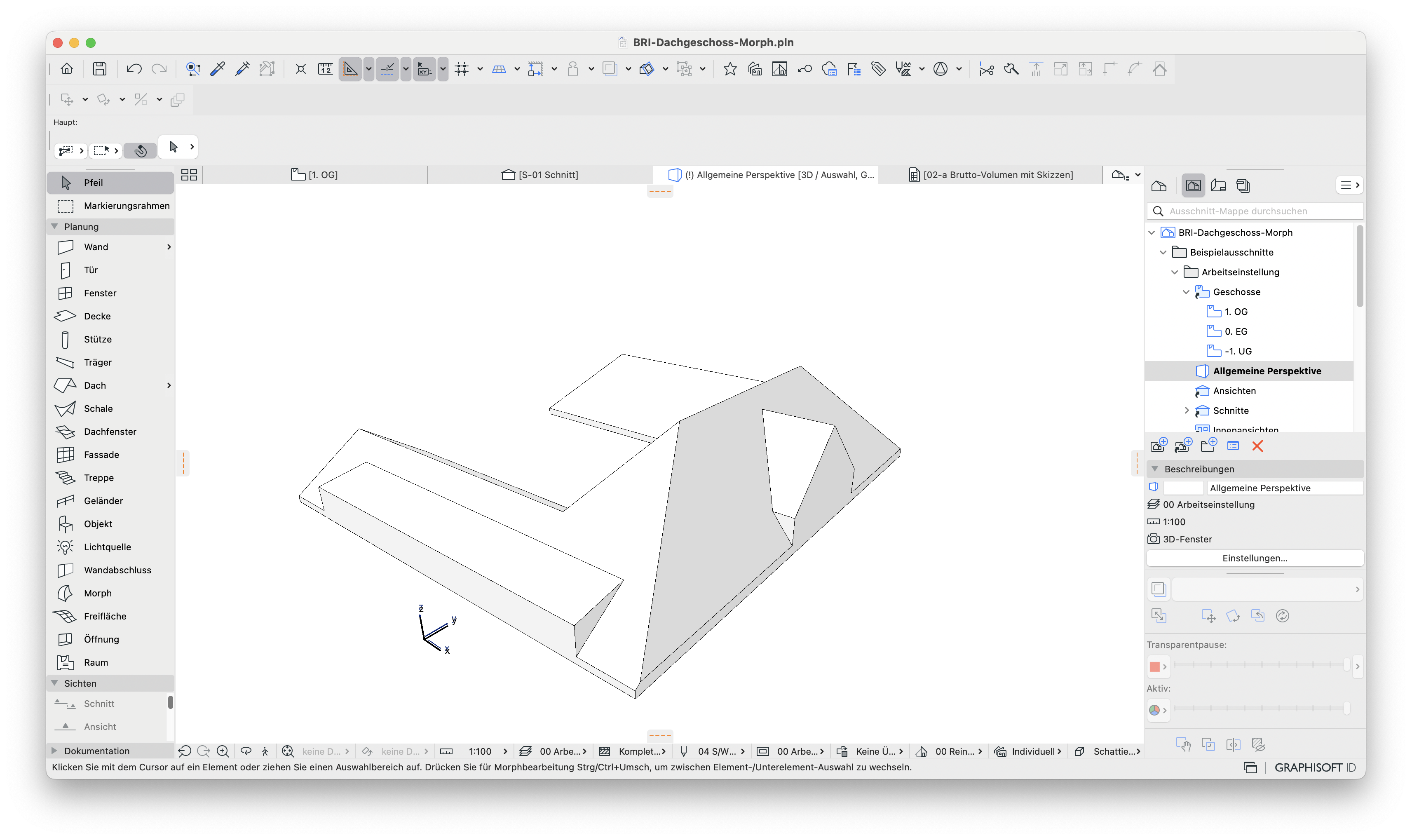Choose the Dachfenster tool
Image resolution: width=1412 pixels, height=840 pixels.
pyautogui.click(x=110, y=431)
